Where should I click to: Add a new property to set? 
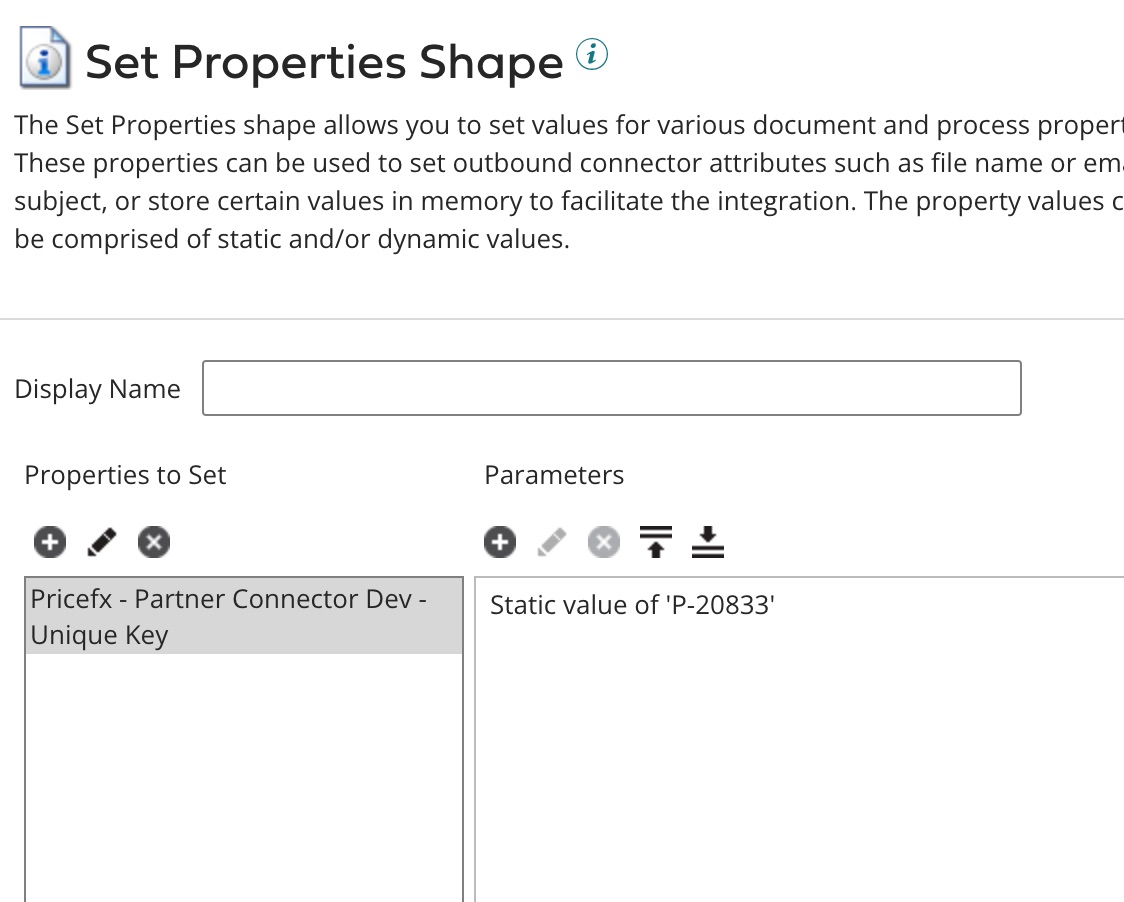[50, 542]
